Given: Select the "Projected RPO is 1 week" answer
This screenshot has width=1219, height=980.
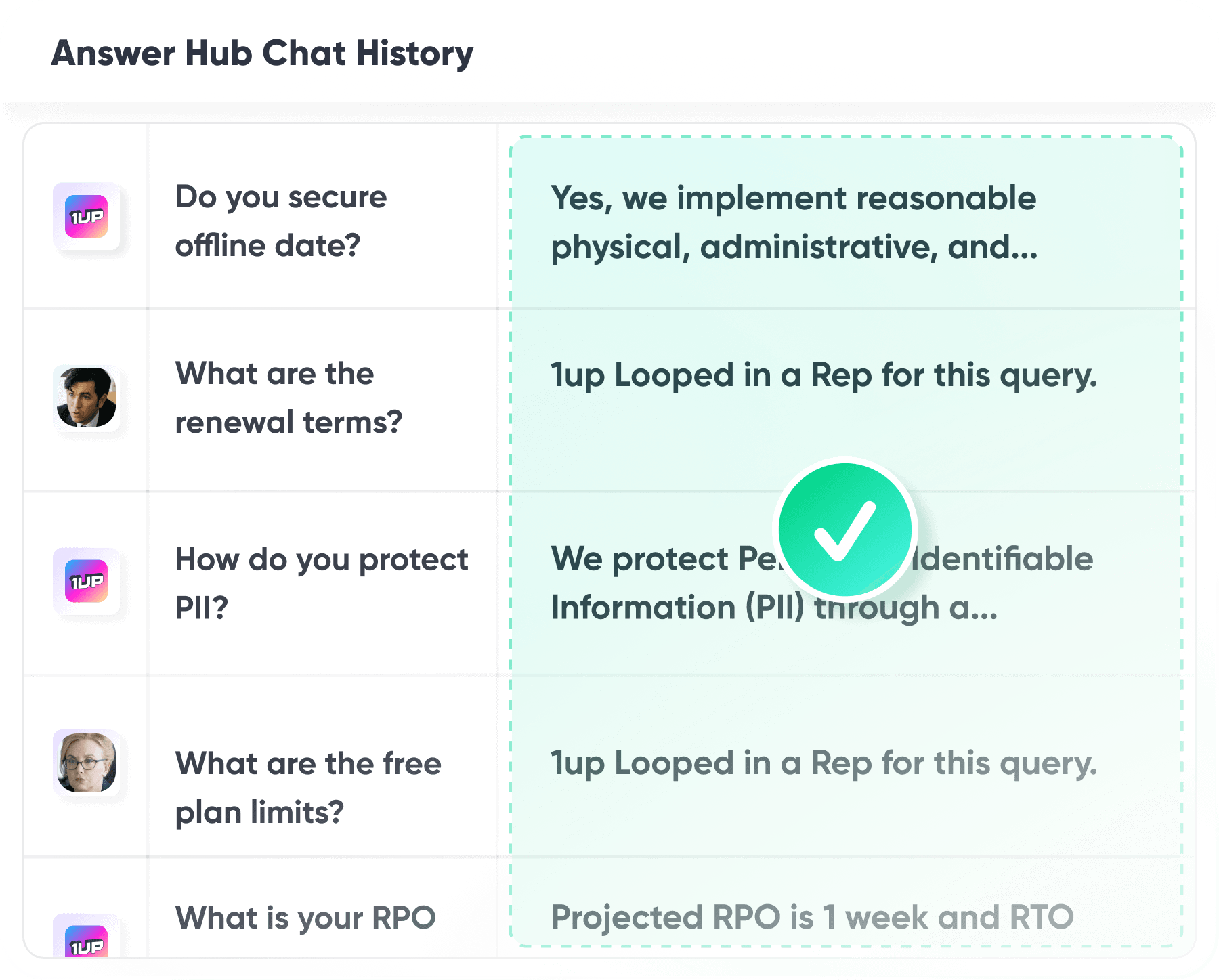Looking at the screenshot, I should tap(811, 918).
